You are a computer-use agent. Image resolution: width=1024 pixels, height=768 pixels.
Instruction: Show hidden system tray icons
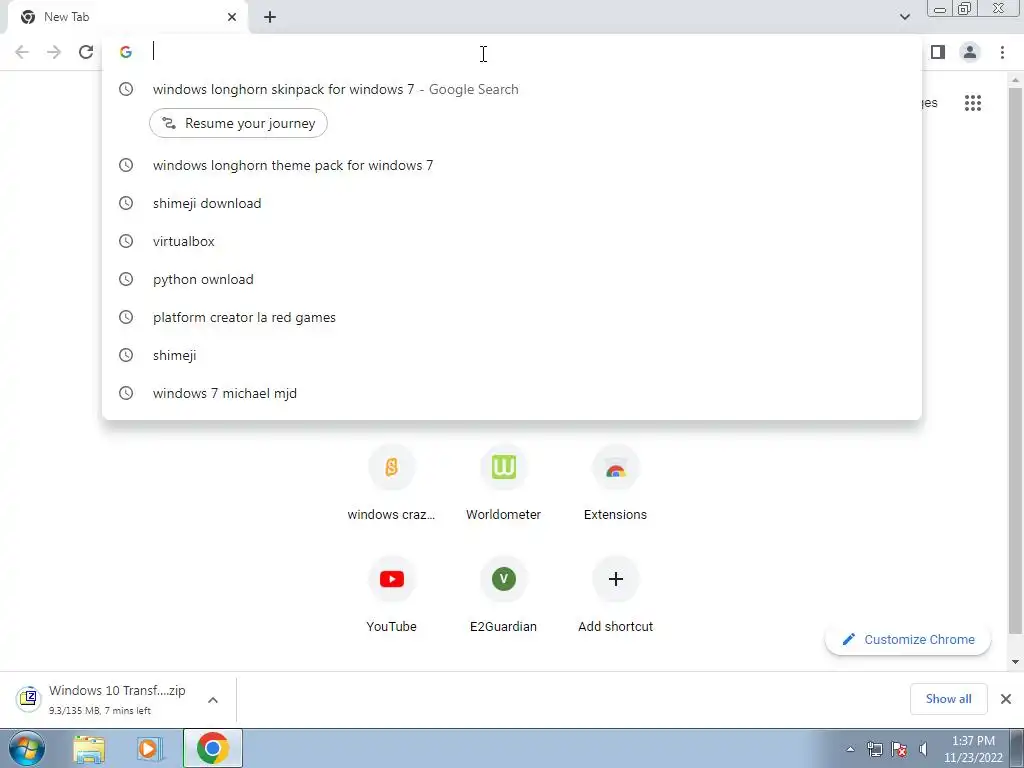[850, 749]
